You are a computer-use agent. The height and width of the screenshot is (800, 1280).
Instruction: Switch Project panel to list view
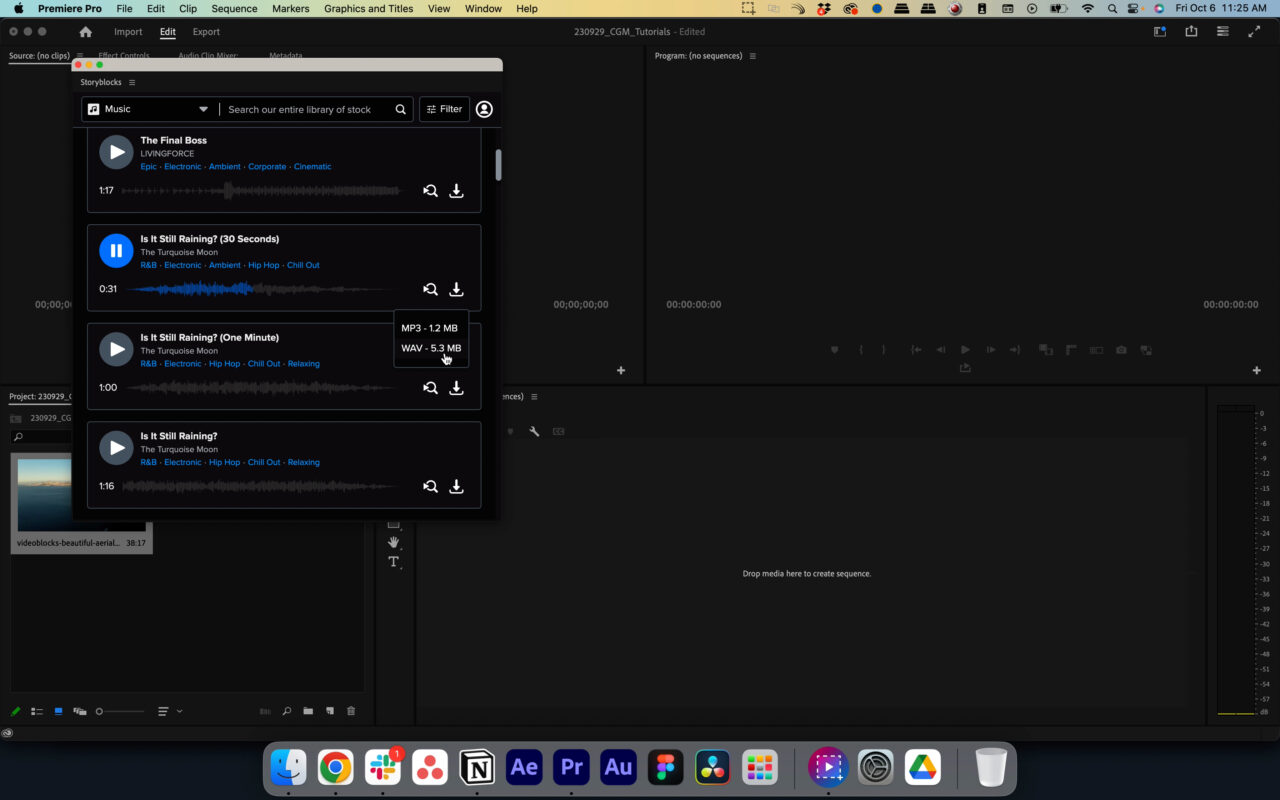click(x=37, y=711)
